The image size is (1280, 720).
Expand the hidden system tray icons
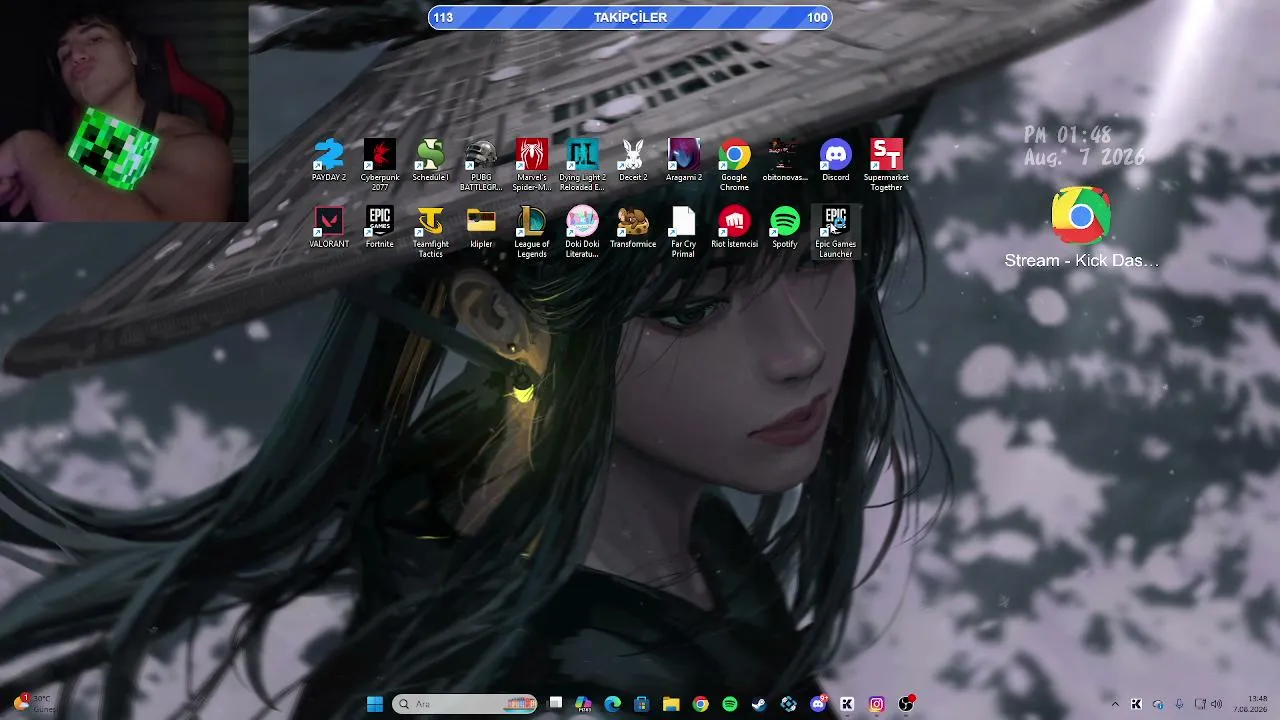coord(1115,704)
